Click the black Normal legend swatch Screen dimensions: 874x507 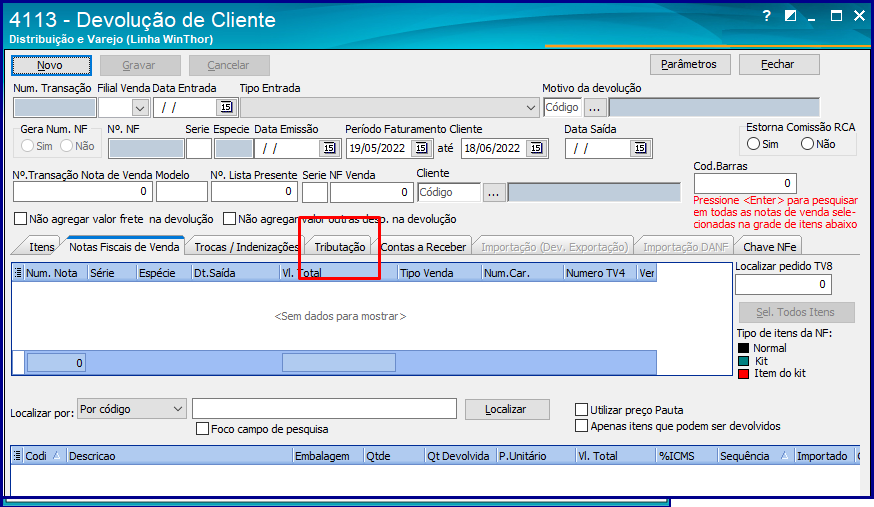click(743, 348)
